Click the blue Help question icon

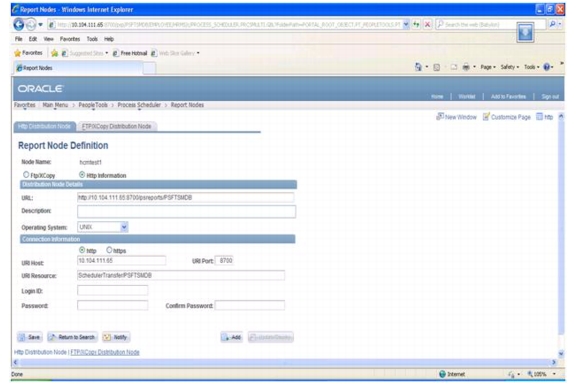547,67
